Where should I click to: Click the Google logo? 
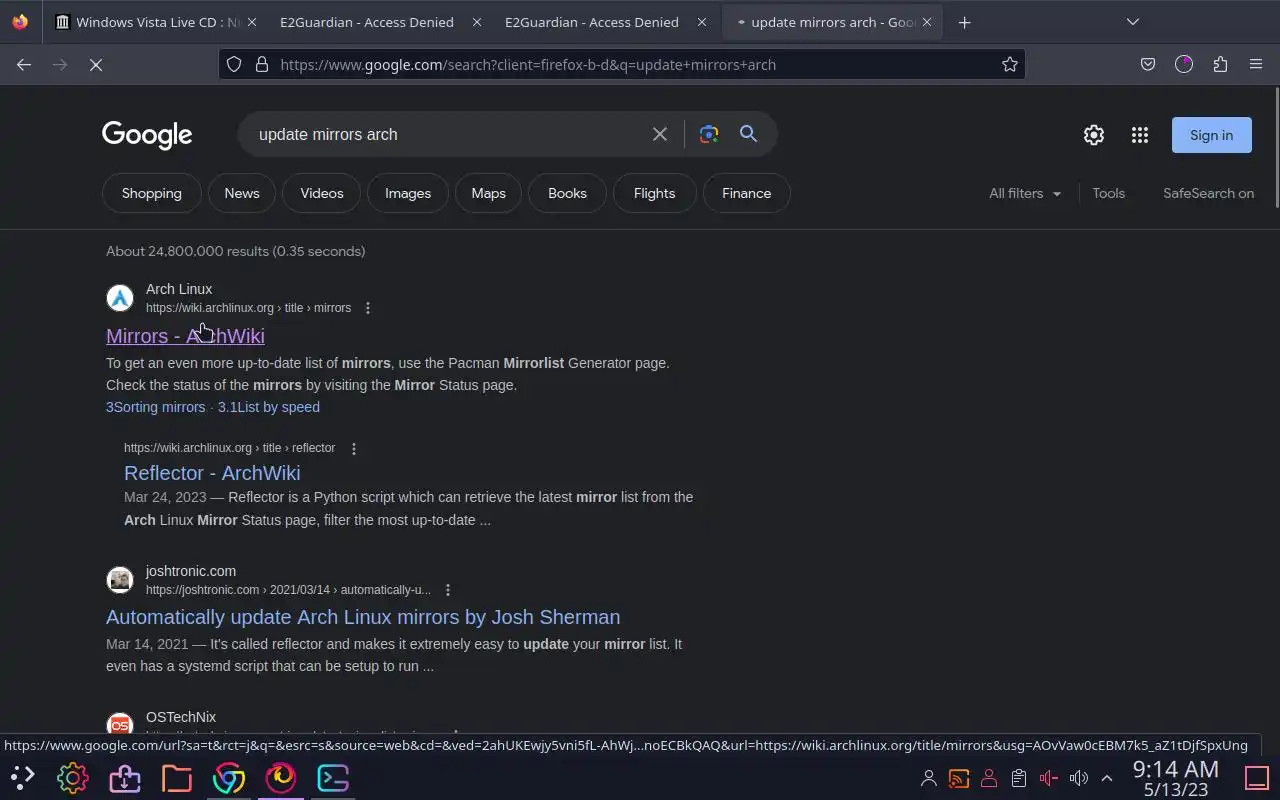click(x=147, y=135)
